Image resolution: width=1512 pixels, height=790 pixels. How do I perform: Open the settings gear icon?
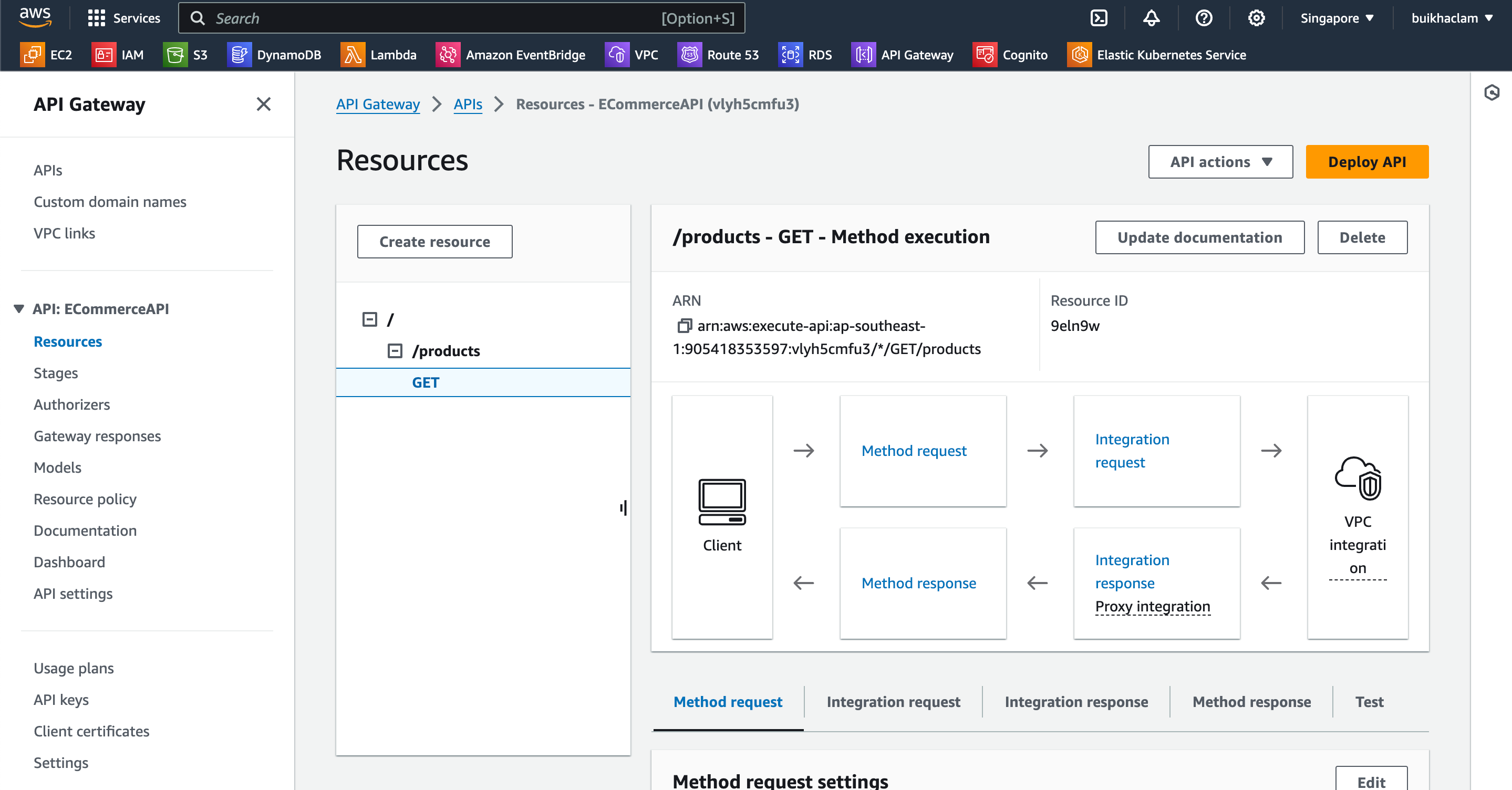pos(1256,18)
